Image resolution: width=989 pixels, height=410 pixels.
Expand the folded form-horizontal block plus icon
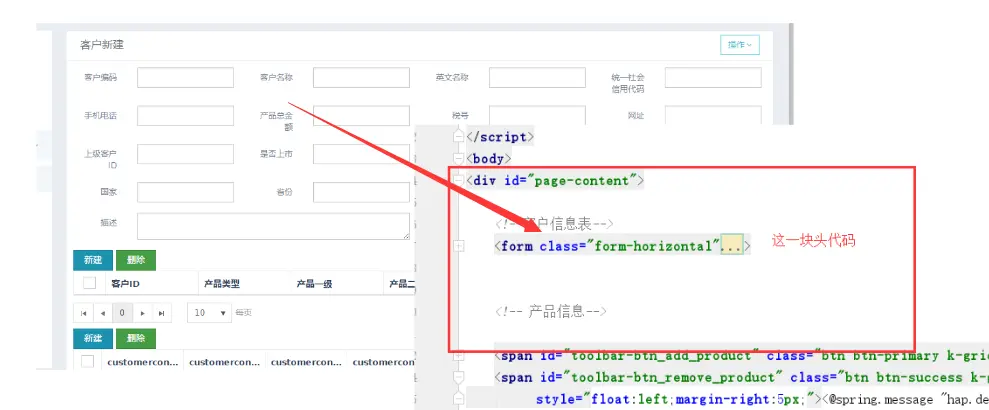[459, 247]
